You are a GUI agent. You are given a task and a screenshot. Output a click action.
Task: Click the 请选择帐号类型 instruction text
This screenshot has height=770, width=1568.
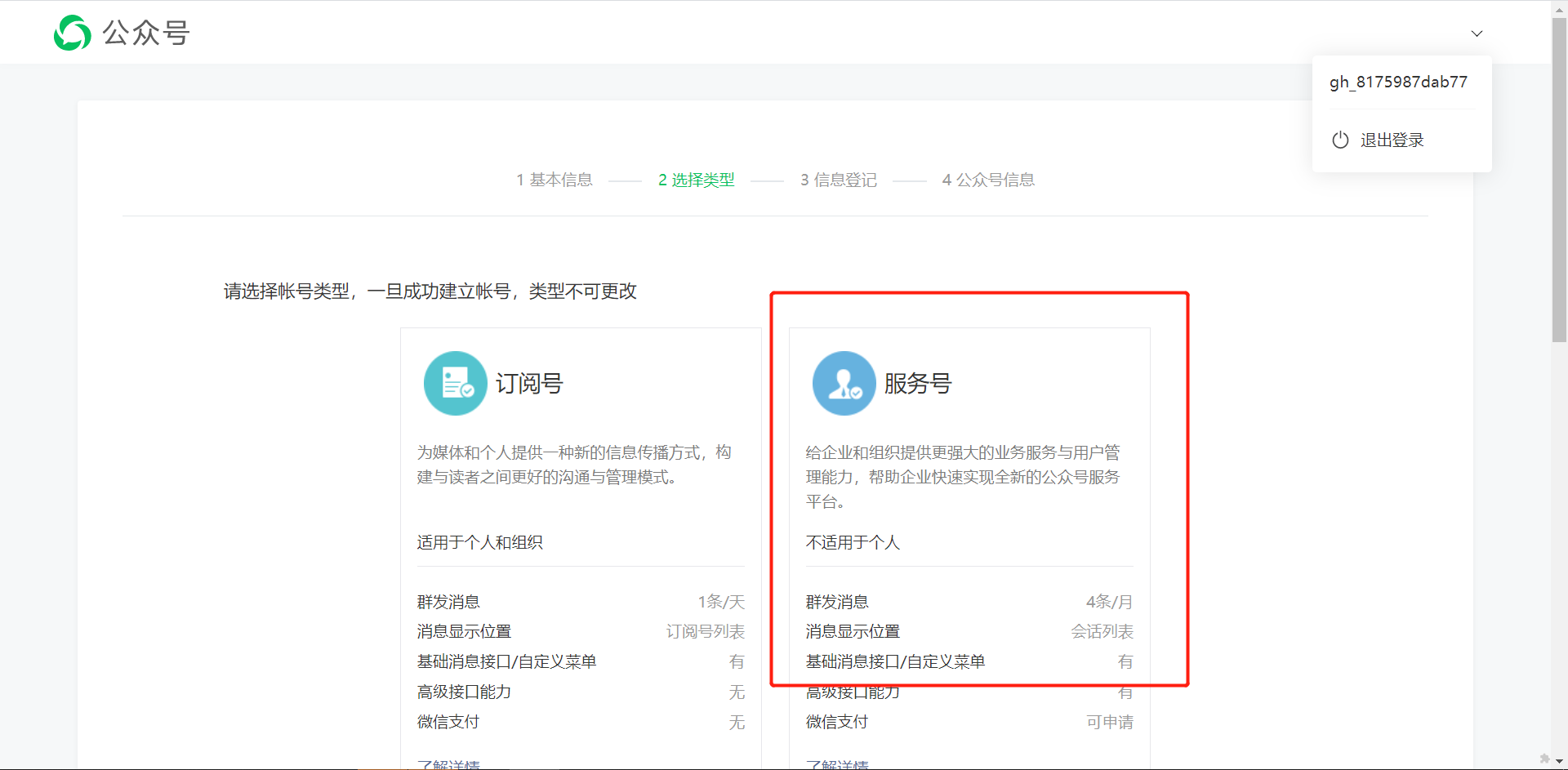(x=430, y=292)
